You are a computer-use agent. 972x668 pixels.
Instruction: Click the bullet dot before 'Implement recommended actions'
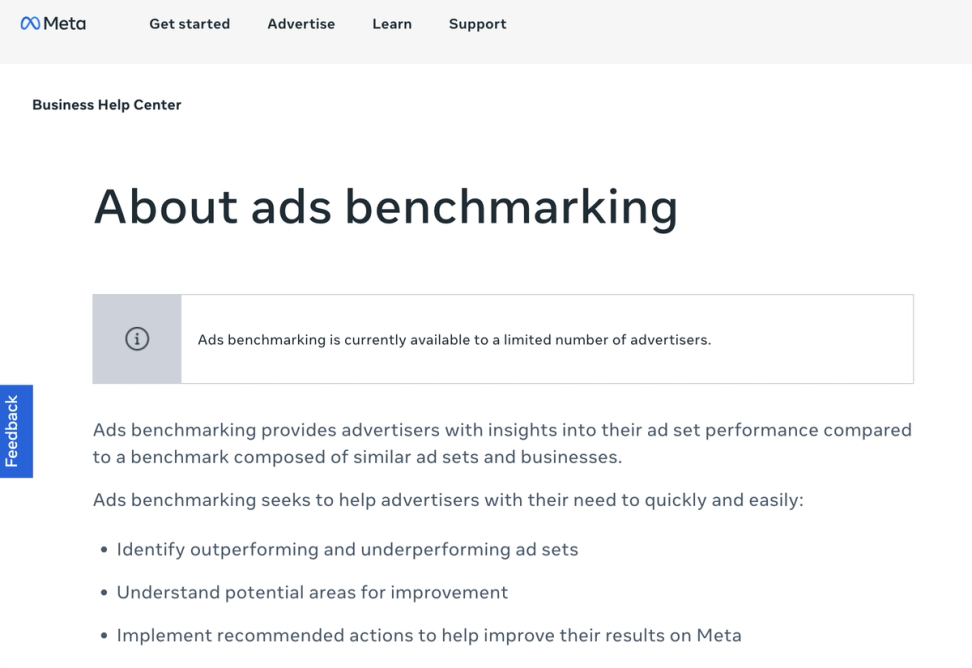(x=104, y=636)
